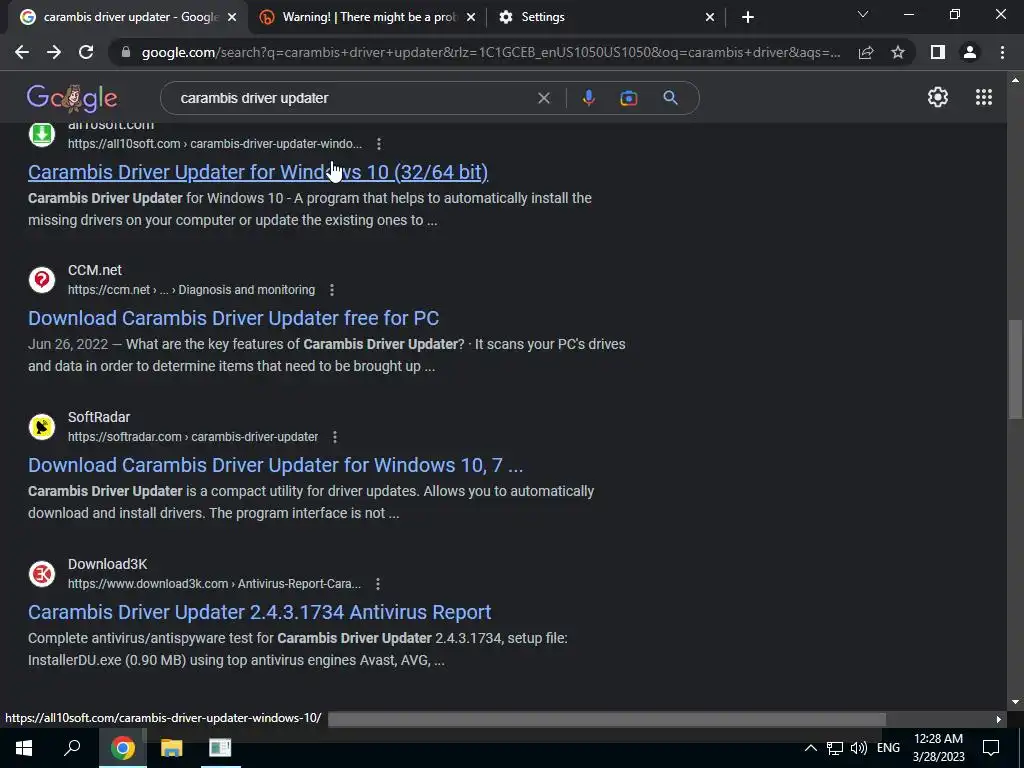
Task: Go forward with the arrow button
Action: pos(54,52)
